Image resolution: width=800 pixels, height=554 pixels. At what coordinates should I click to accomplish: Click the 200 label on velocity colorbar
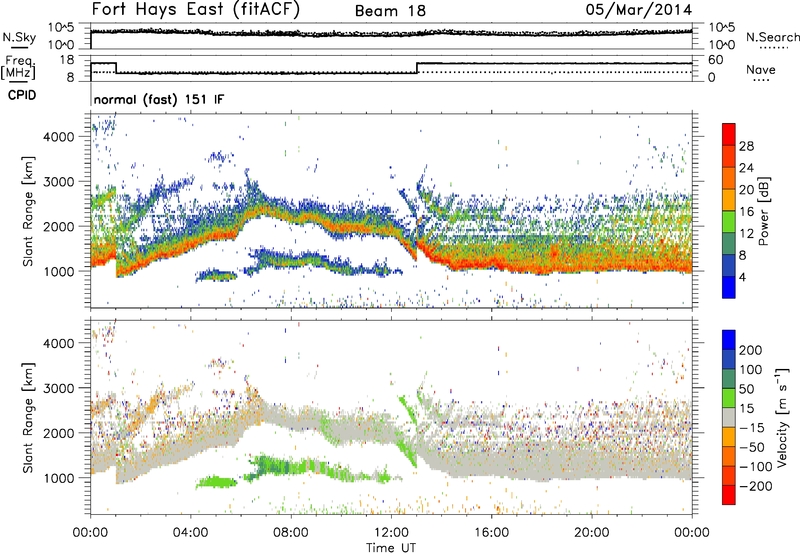coord(751,350)
